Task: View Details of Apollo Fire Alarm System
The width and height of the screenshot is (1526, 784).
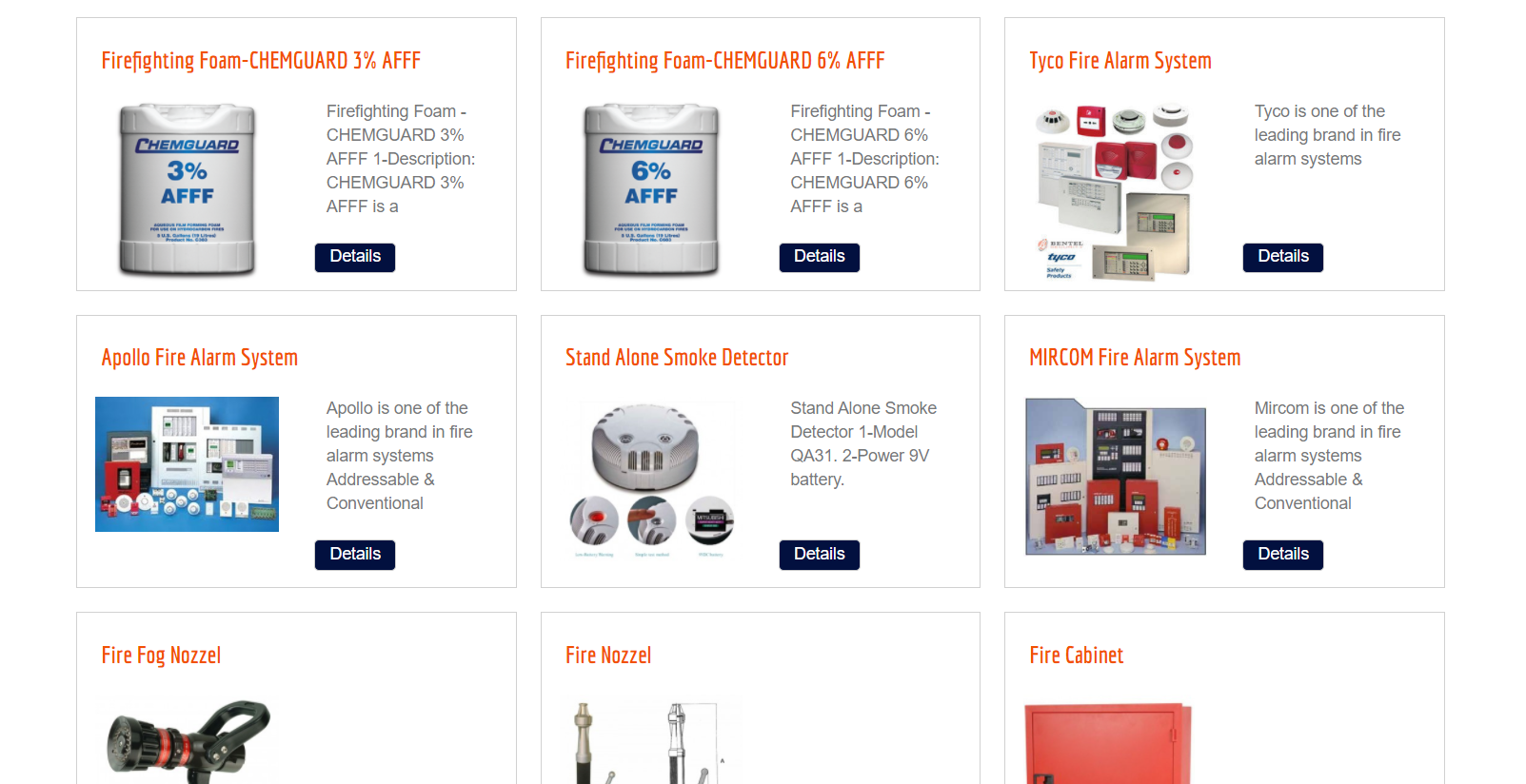Action: point(355,555)
